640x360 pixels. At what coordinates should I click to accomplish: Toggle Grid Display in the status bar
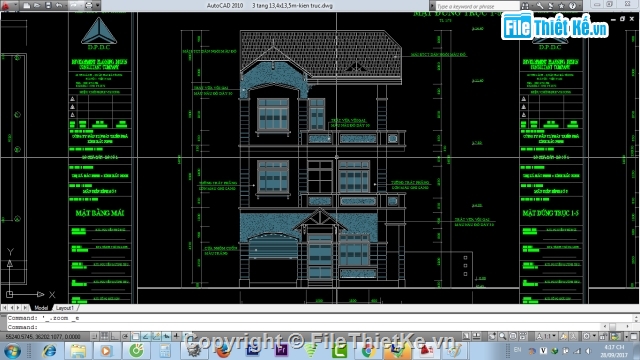coord(104,336)
